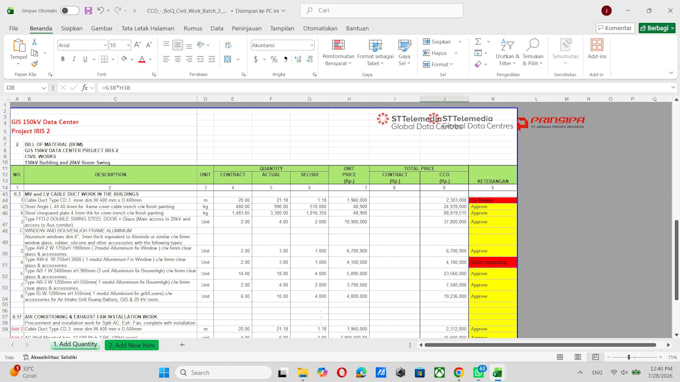Open the font size dropdown showing 10
This screenshot has width=680, height=382.
128,45
